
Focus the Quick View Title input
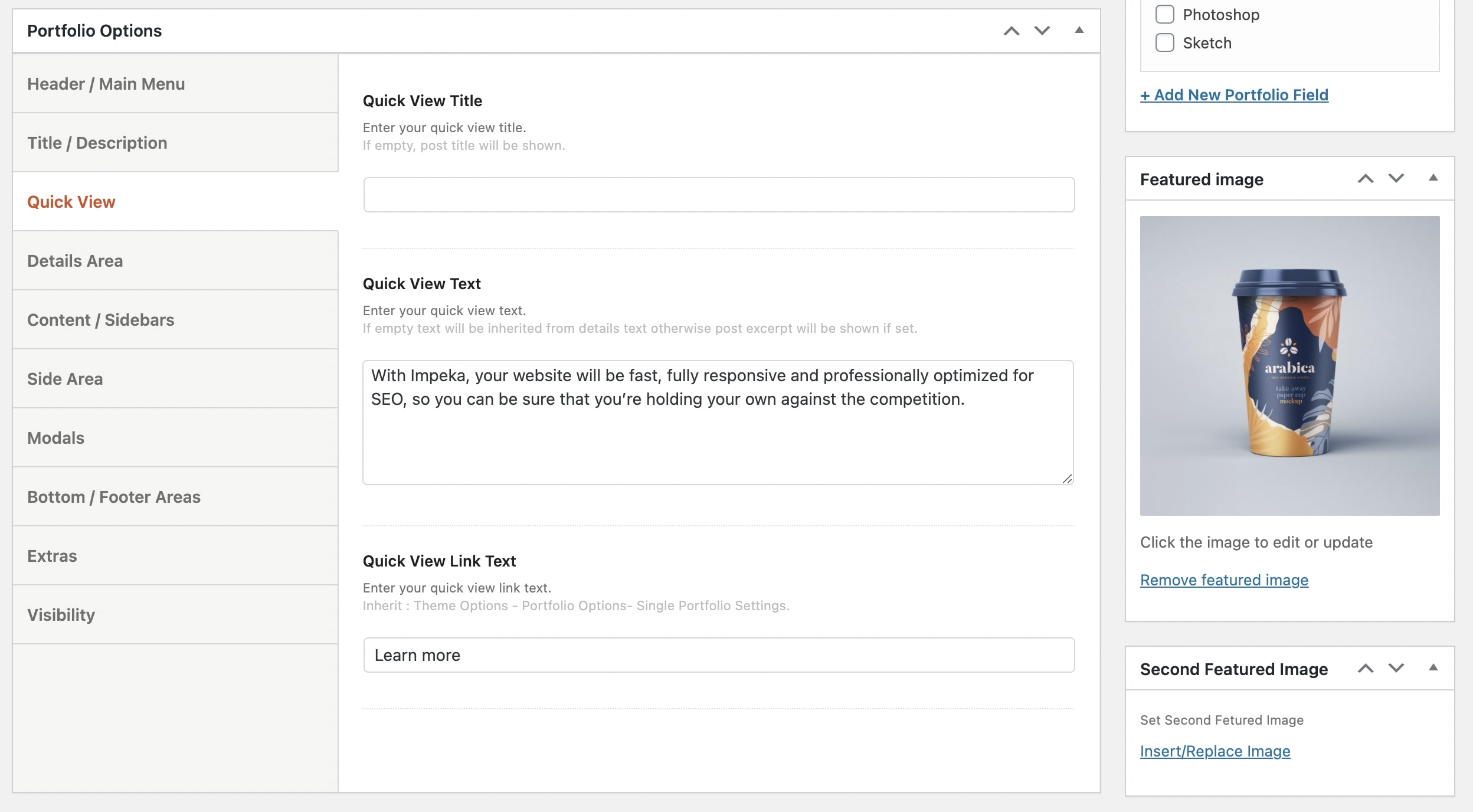[x=718, y=195]
